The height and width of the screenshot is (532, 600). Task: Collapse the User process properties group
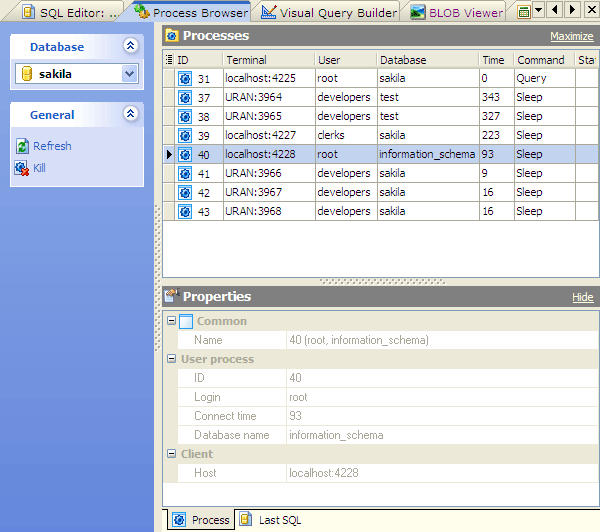coord(171,359)
